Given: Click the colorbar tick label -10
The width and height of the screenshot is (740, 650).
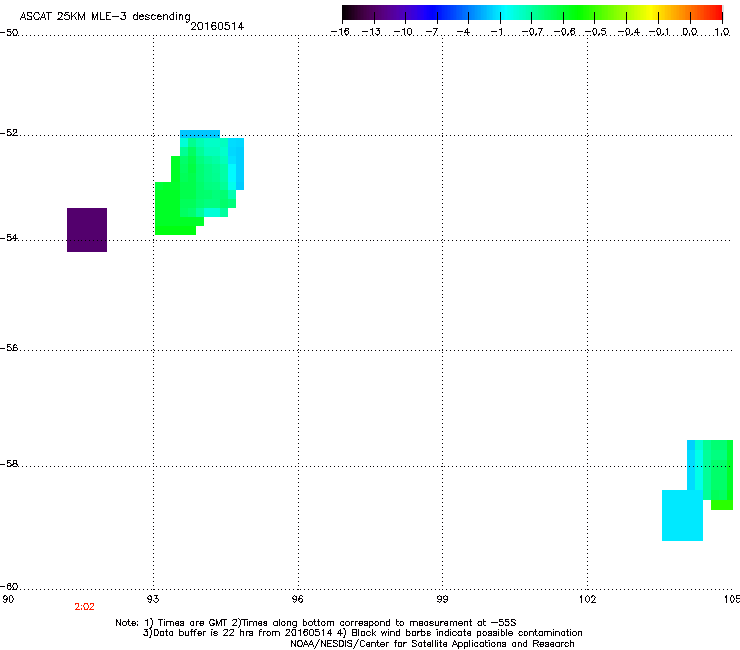Looking at the screenshot, I should (403, 32).
